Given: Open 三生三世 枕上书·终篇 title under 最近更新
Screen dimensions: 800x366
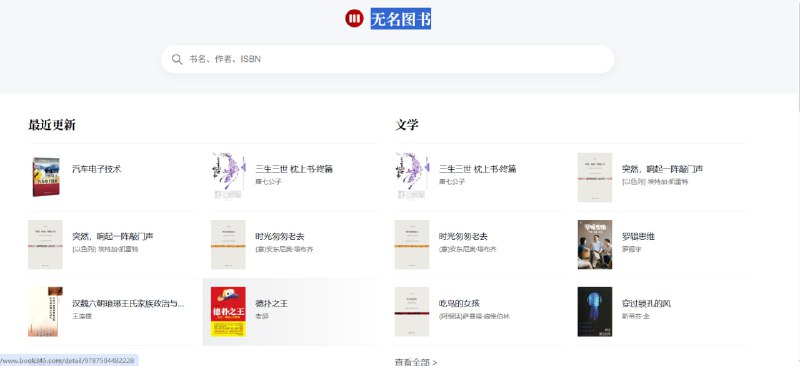Looking at the screenshot, I should pos(294,169).
